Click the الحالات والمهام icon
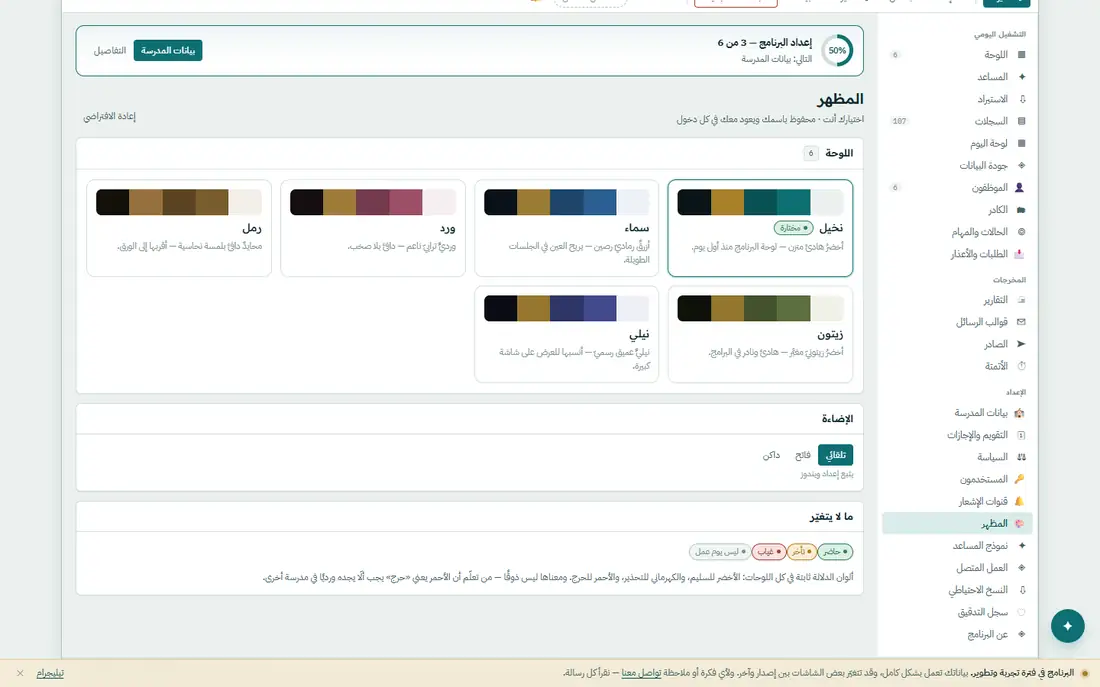 point(1021,232)
